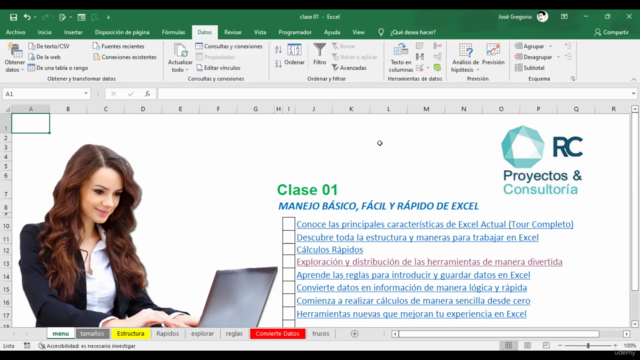The width and height of the screenshot is (640, 360).
Task: Select De una tabla o rango
Action: click(x=58, y=68)
